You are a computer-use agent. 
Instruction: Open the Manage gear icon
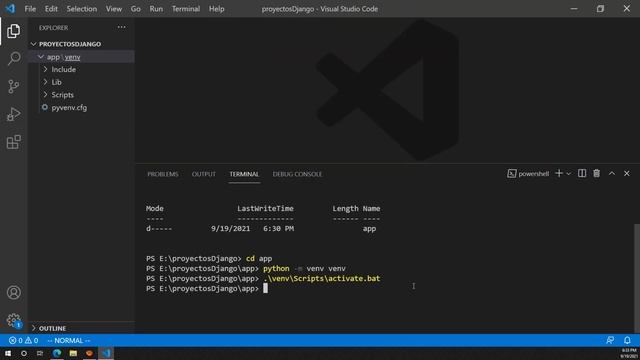pos(13,320)
